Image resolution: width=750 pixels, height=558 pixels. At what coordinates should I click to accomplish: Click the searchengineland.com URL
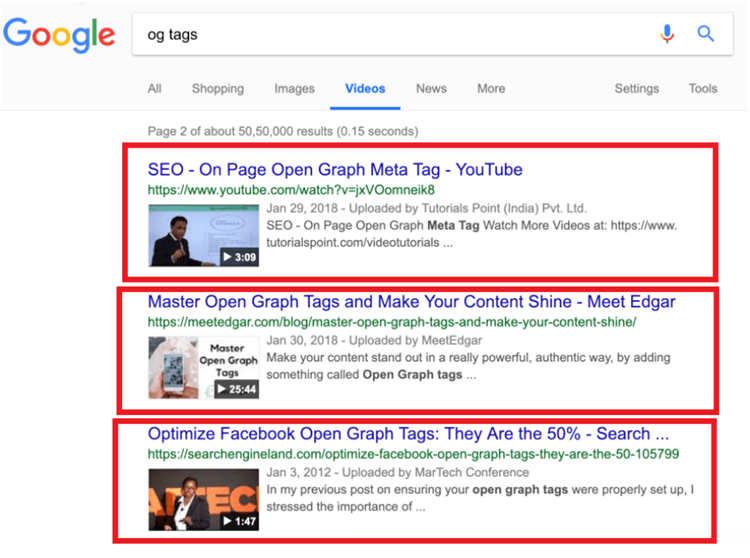click(413, 454)
